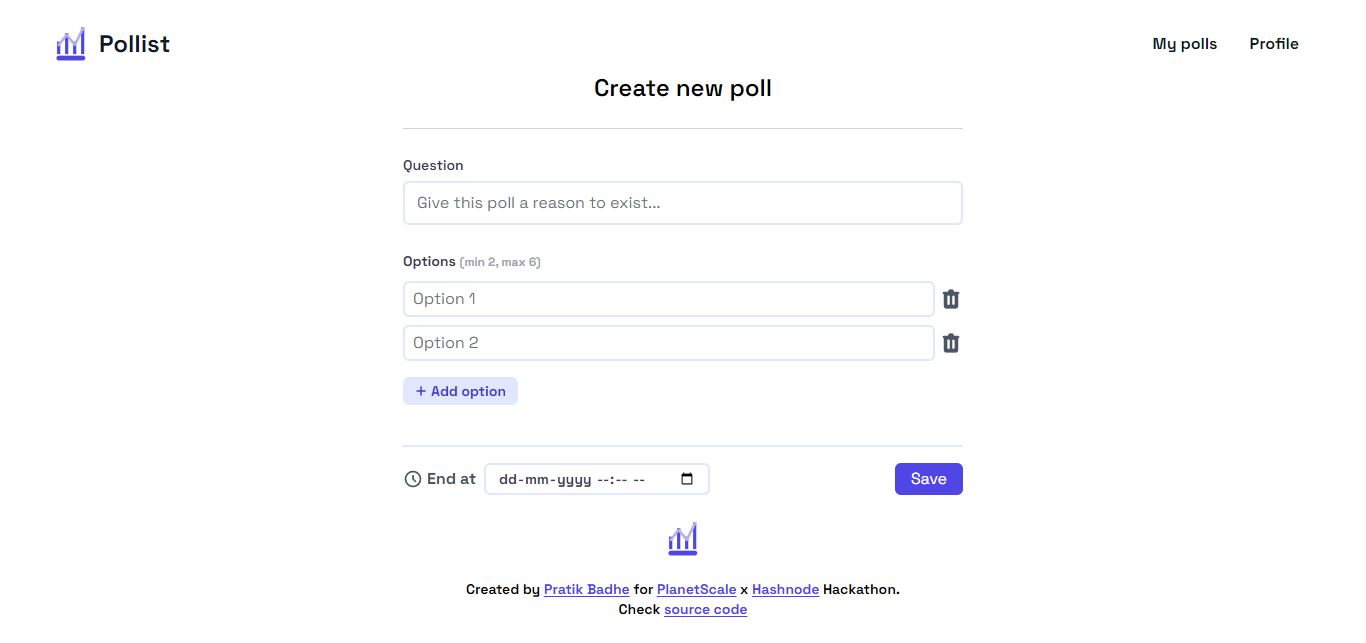Click the Pollist bar-chart logo in header
Viewport: 1366px width, 643px height.
(x=70, y=44)
